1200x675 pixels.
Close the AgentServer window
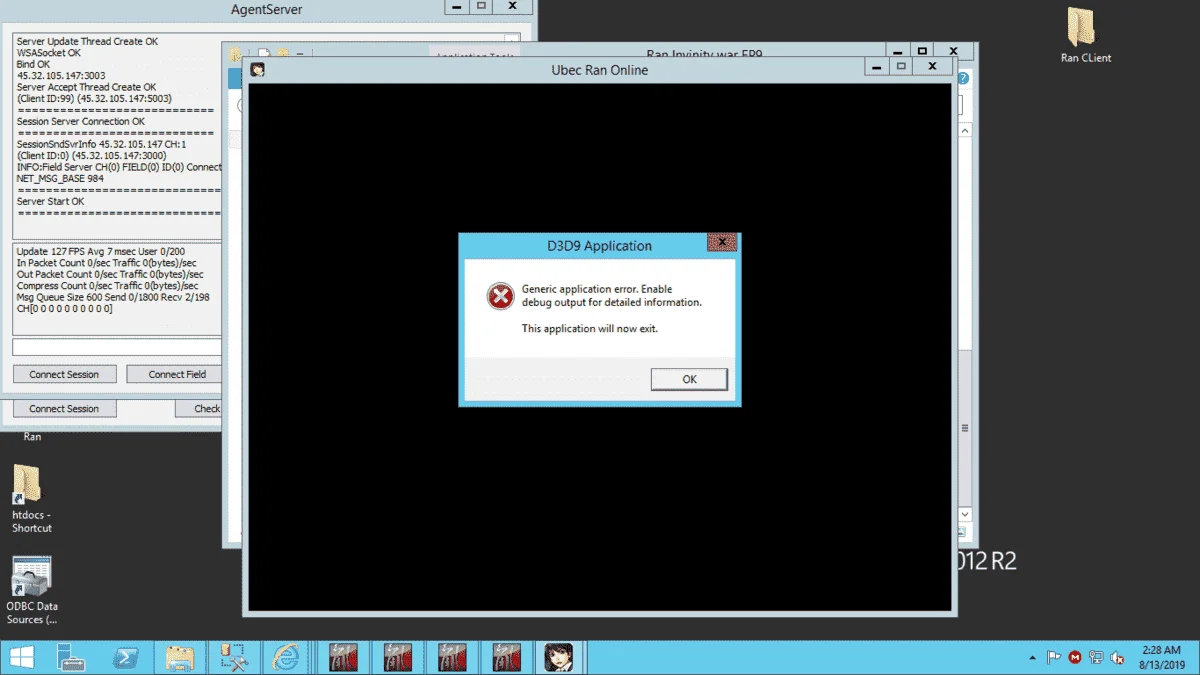click(x=513, y=6)
